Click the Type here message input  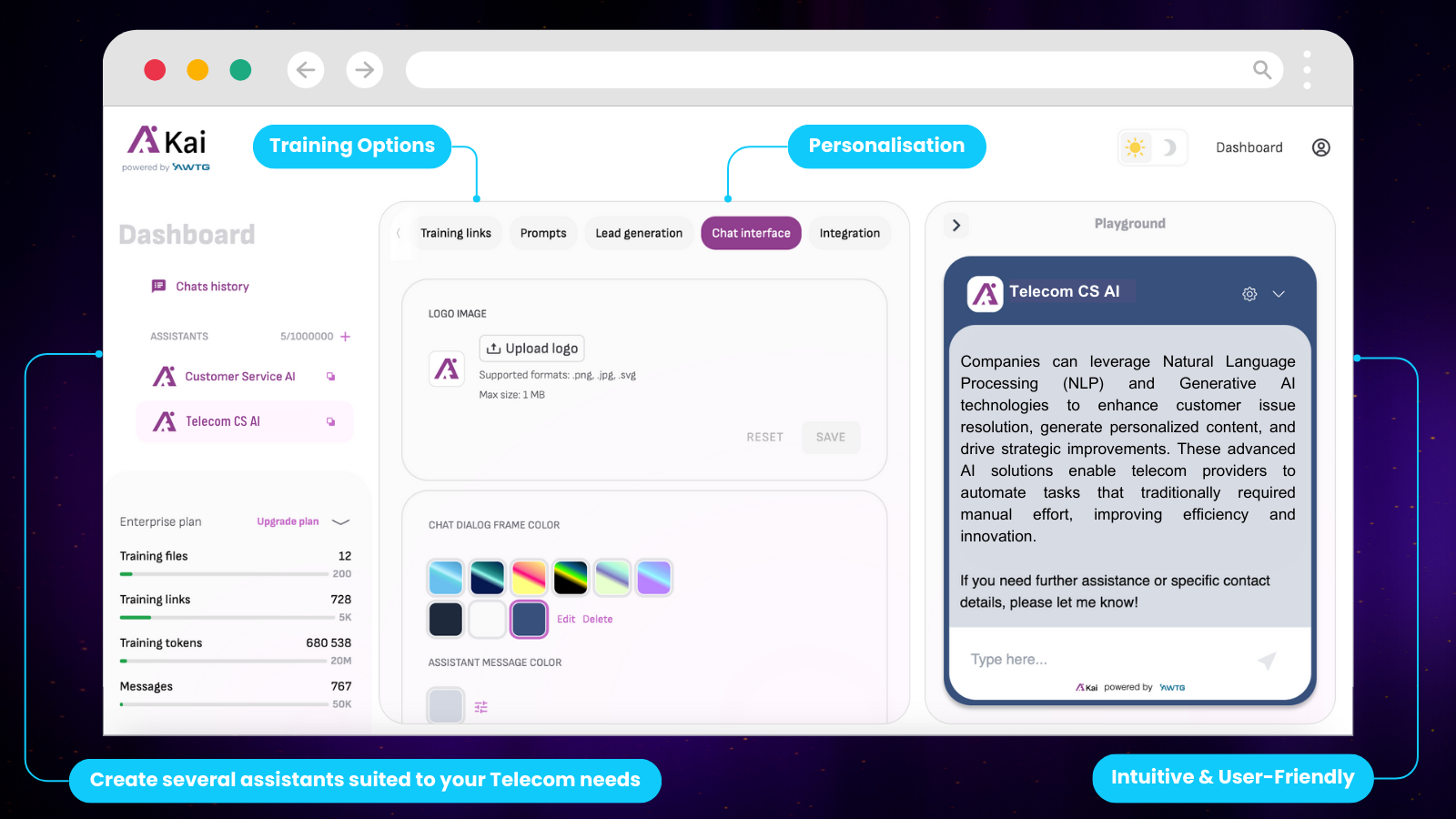tap(1106, 660)
